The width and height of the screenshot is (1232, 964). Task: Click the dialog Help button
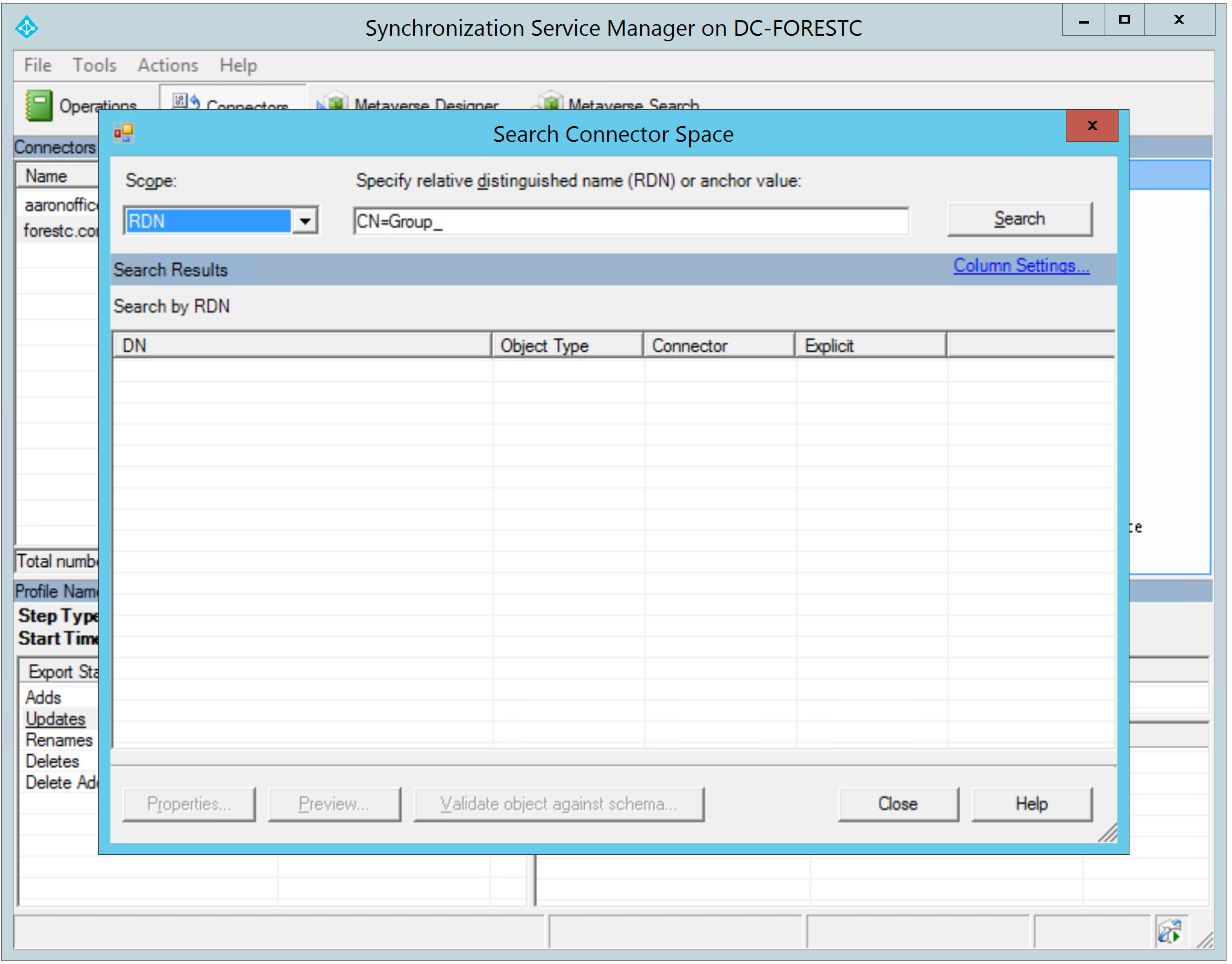(1031, 804)
